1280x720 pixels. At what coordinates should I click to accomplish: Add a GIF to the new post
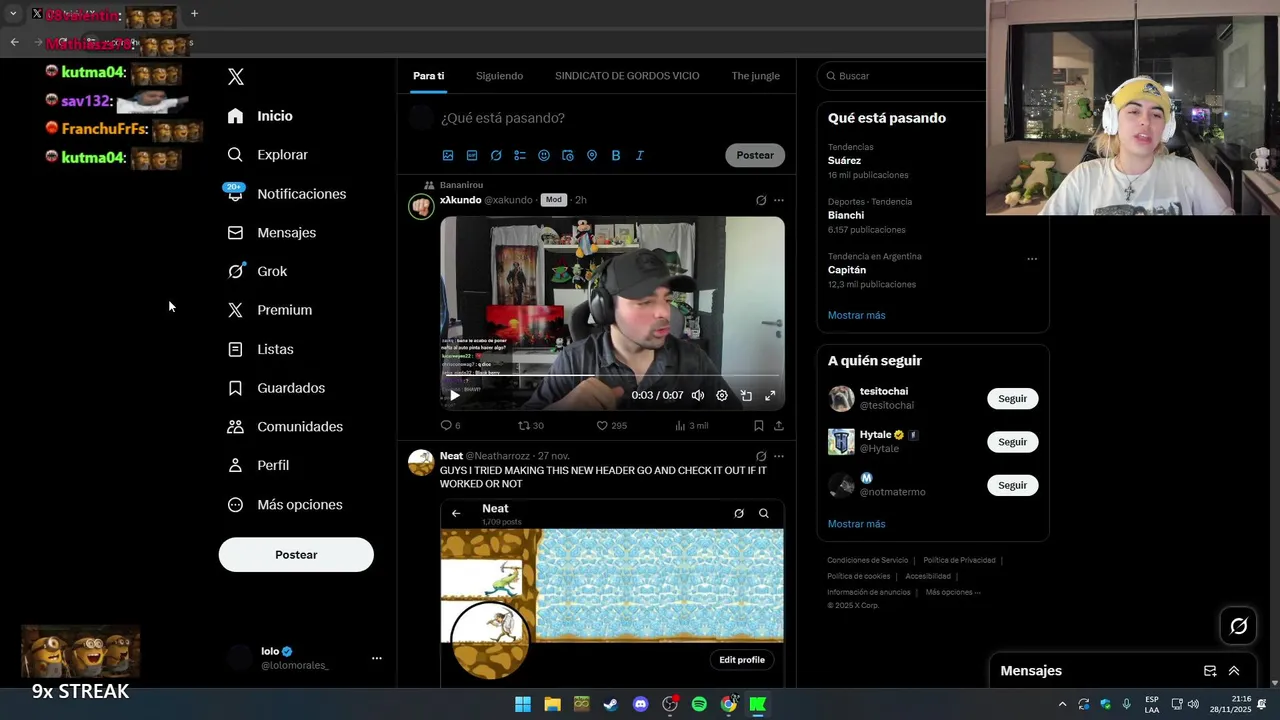472,155
